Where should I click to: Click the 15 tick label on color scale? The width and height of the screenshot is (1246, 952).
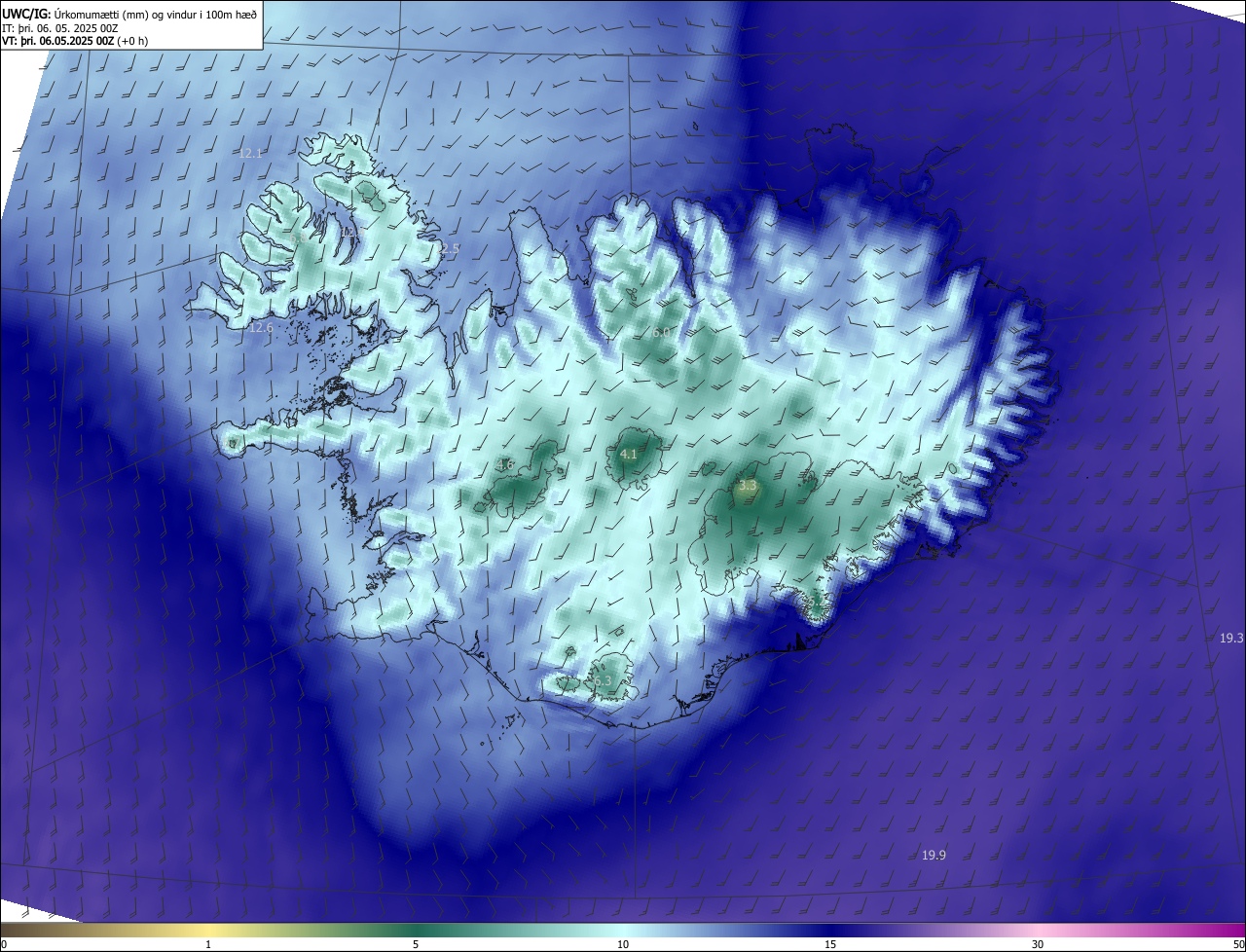830,944
